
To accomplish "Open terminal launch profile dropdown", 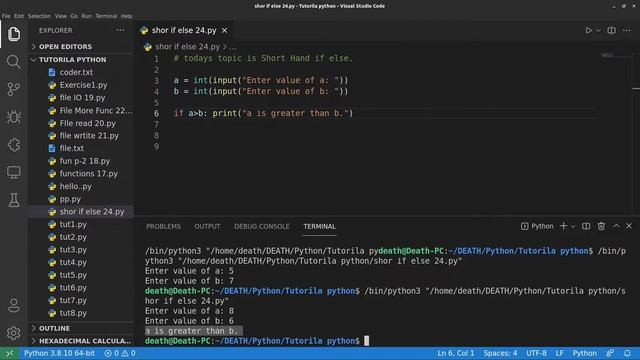I will click(573, 226).
